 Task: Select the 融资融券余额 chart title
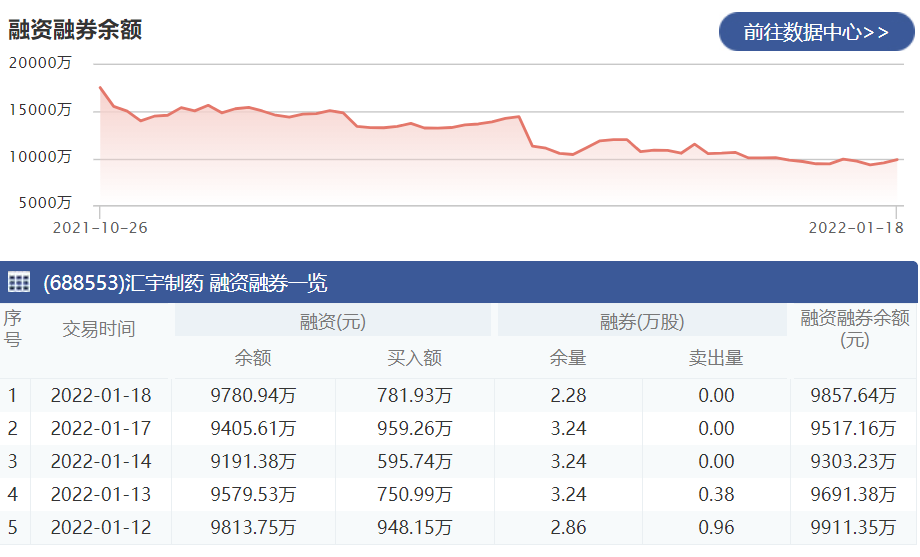point(75,30)
